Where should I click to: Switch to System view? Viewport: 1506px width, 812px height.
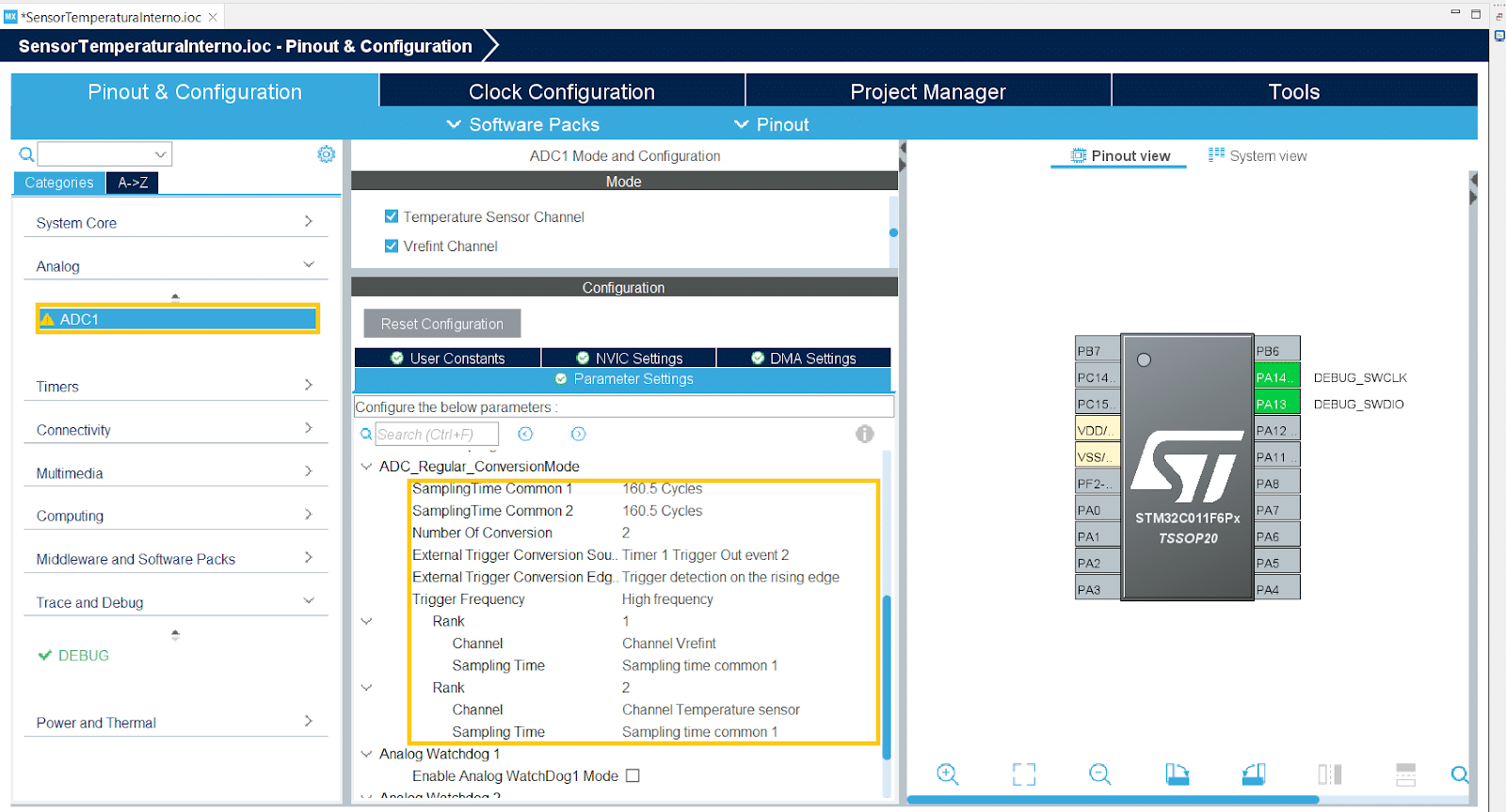click(1258, 156)
